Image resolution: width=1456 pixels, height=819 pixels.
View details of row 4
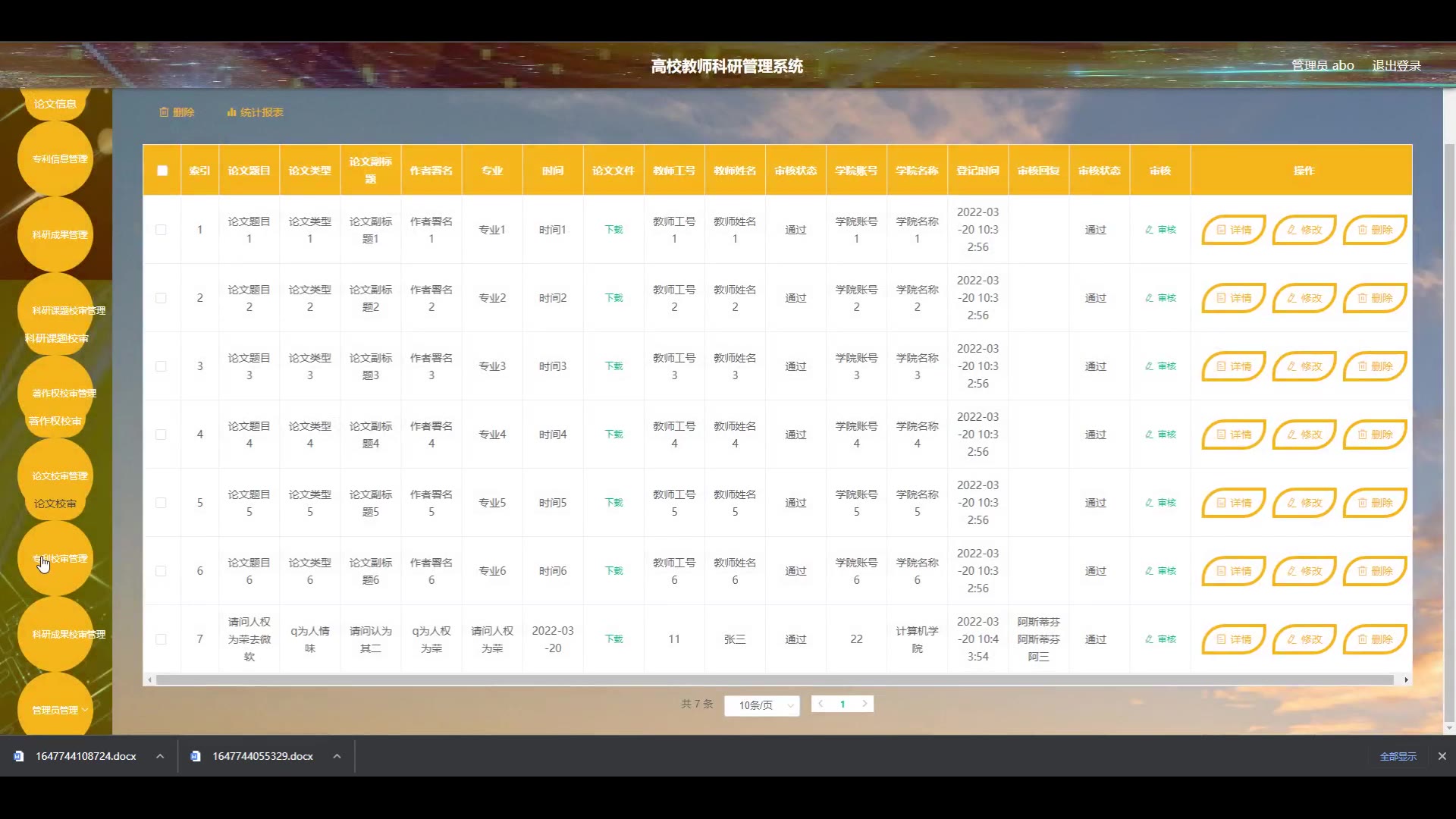point(1233,435)
